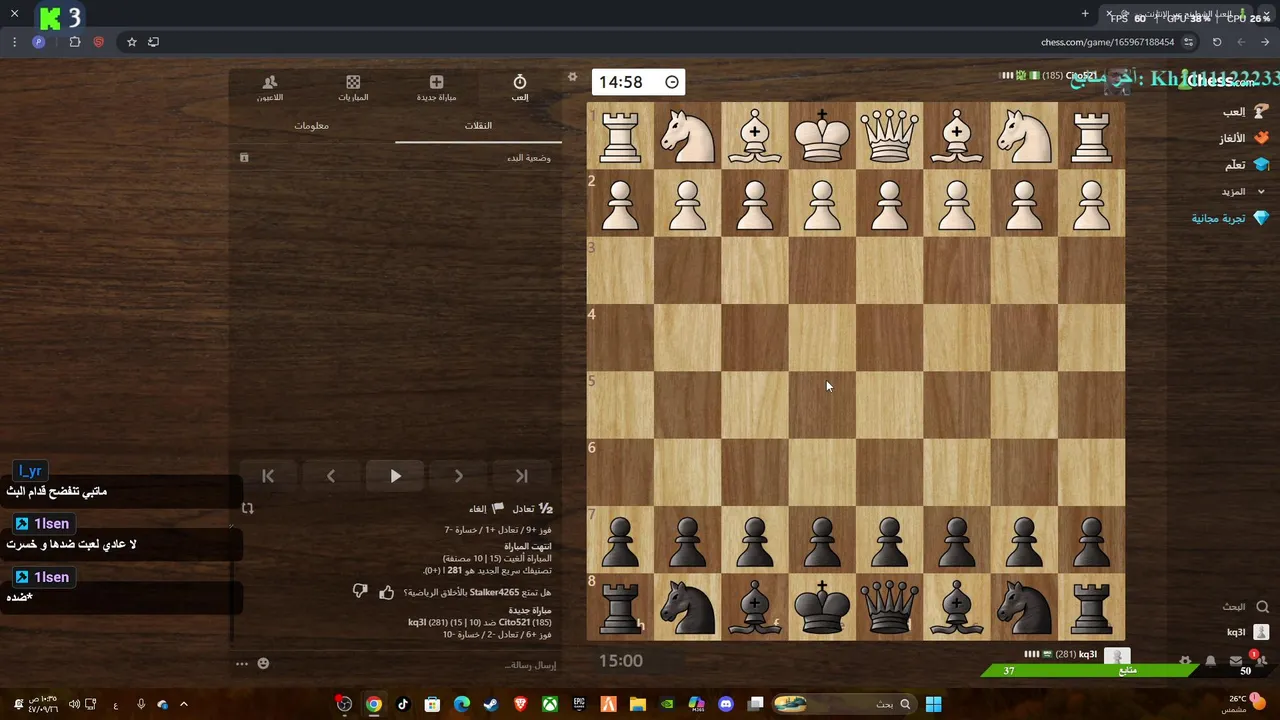
Task: Open the browser three-dot menu
Action: 14,42
